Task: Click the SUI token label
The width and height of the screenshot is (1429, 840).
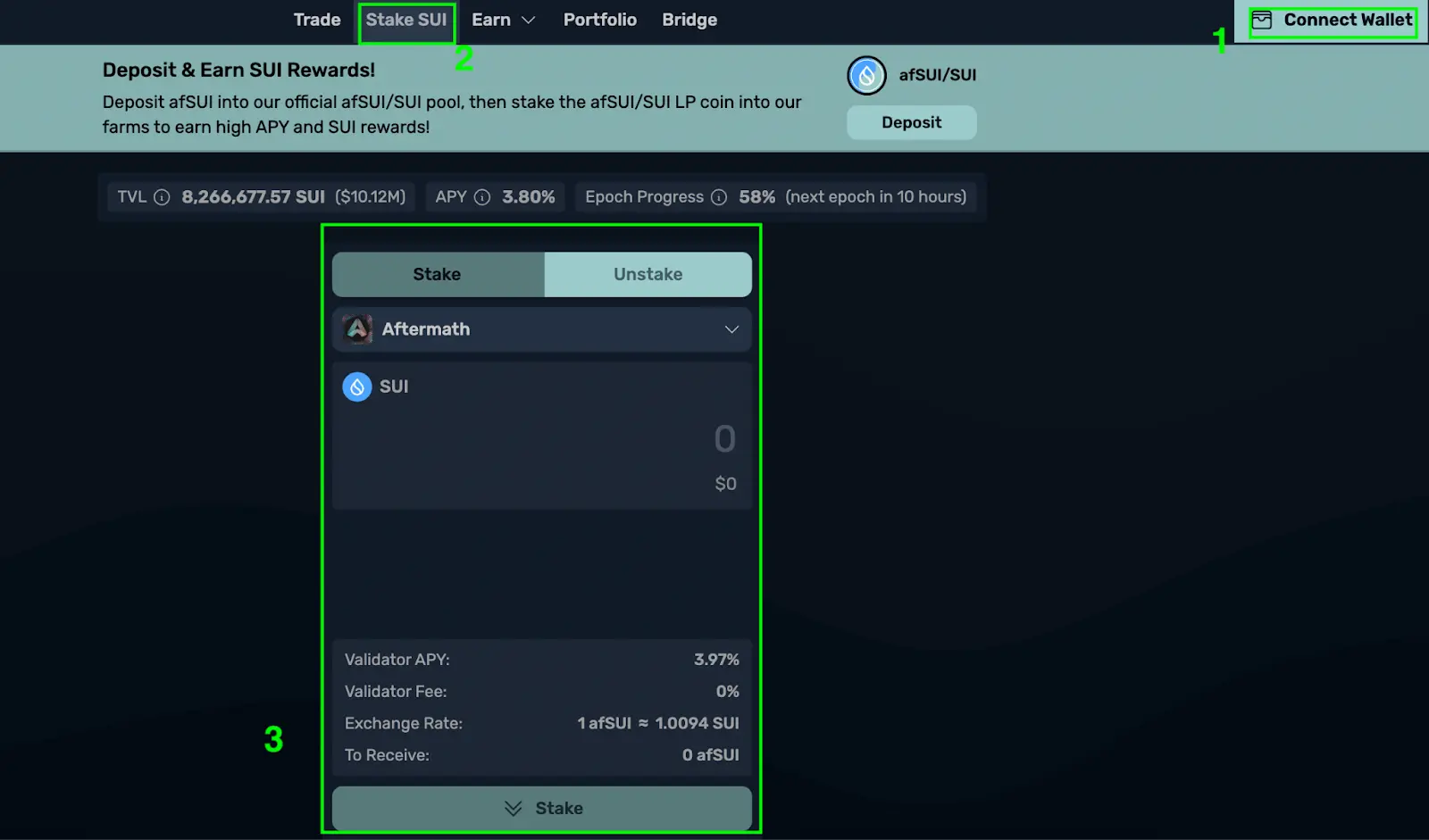Action: [x=394, y=387]
